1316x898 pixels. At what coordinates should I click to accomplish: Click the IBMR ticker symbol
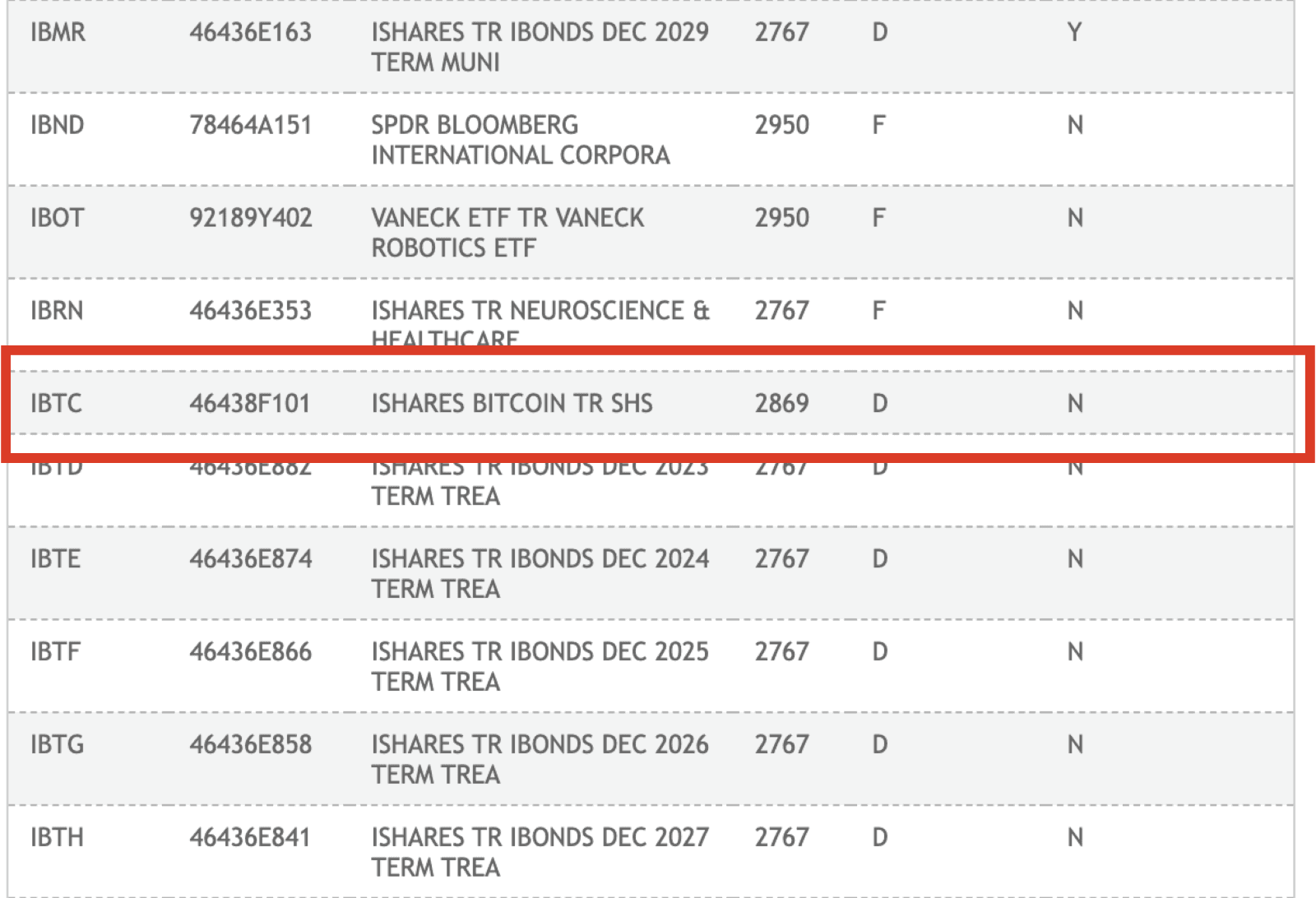[x=58, y=32]
